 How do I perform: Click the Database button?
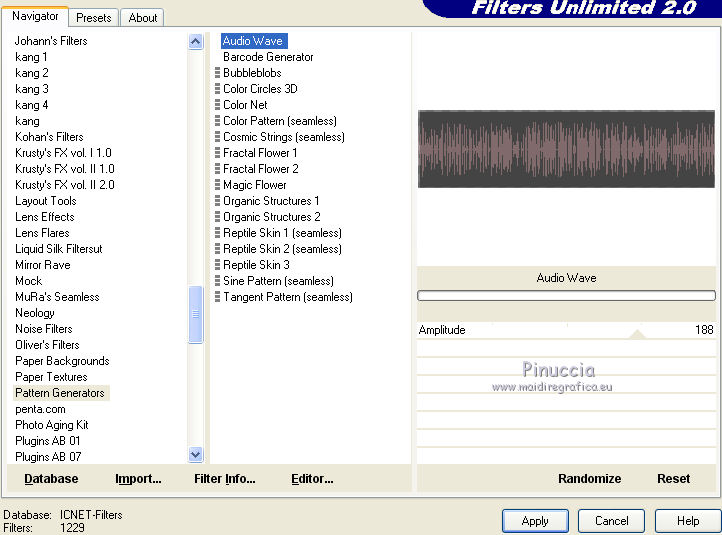[51, 479]
